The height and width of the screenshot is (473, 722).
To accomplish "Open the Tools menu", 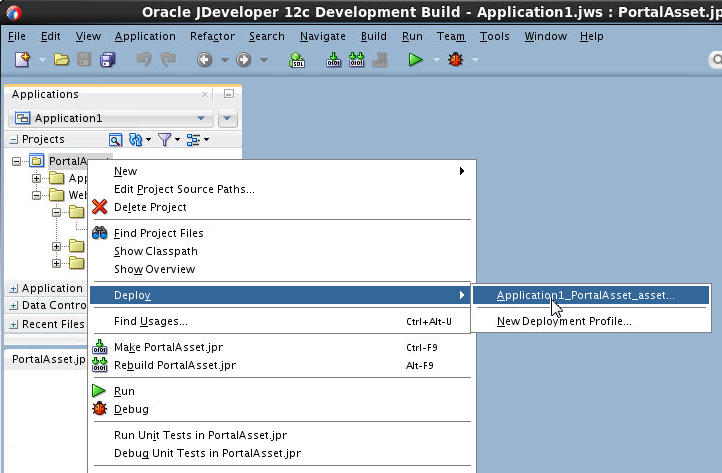I will 495,36.
